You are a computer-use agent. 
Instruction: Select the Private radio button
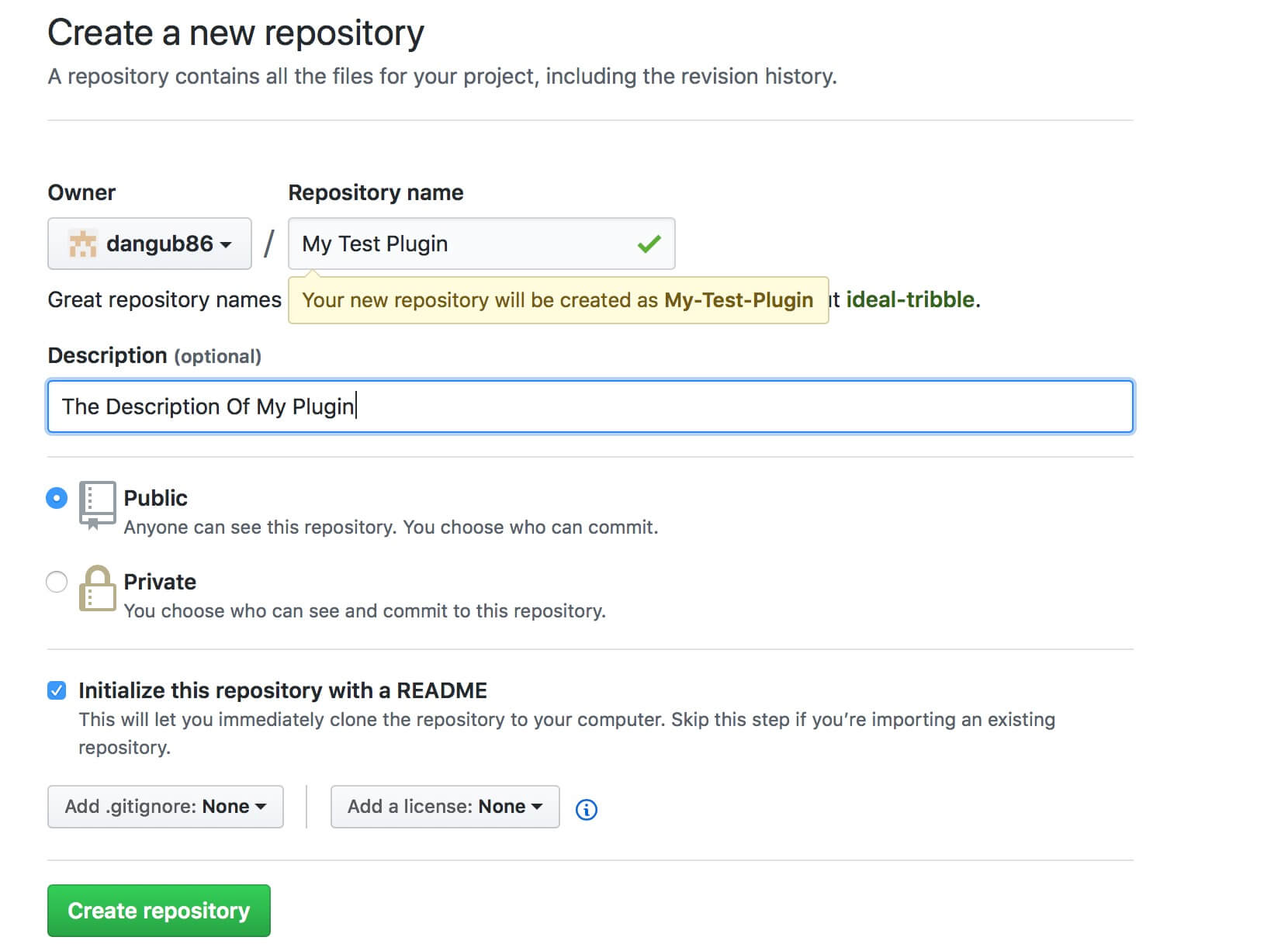tap(57, 582)
